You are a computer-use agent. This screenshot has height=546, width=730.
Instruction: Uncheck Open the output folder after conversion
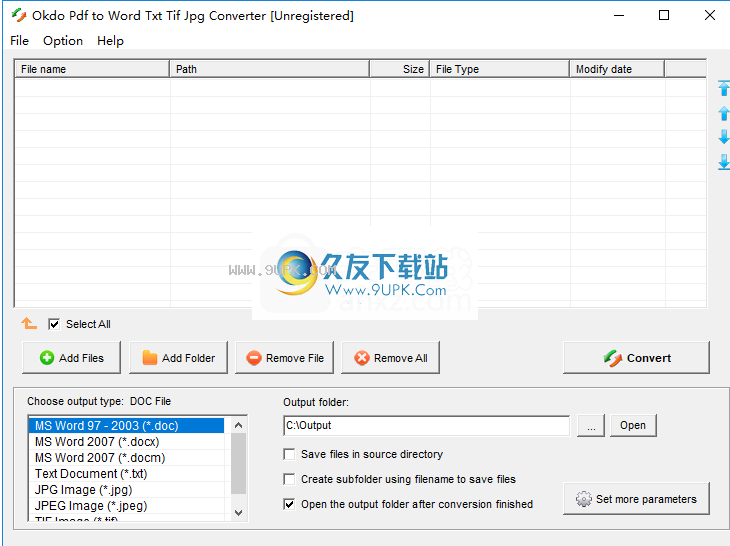289,504
